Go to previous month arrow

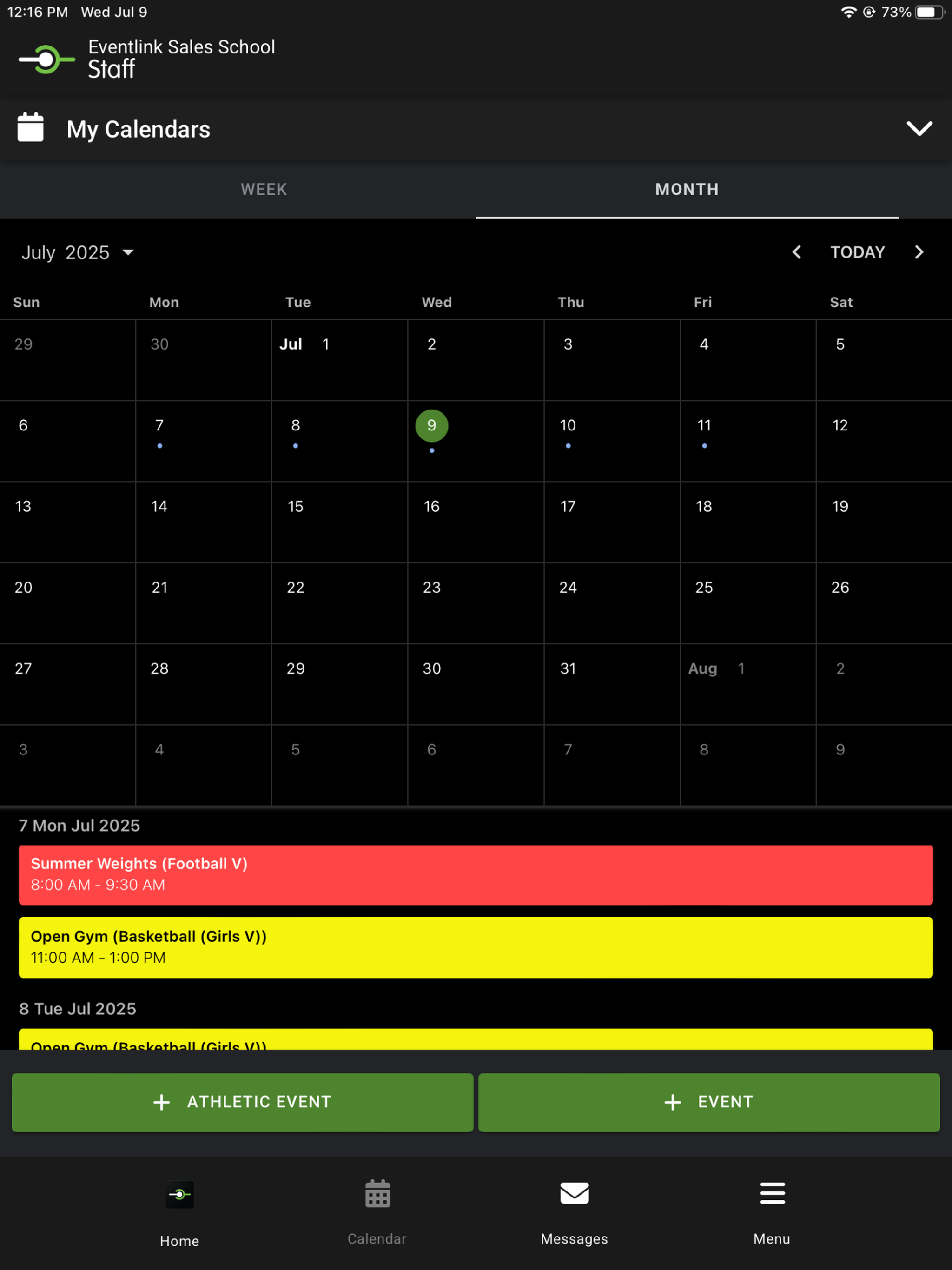pyautogui.click(x=796, y=252)
